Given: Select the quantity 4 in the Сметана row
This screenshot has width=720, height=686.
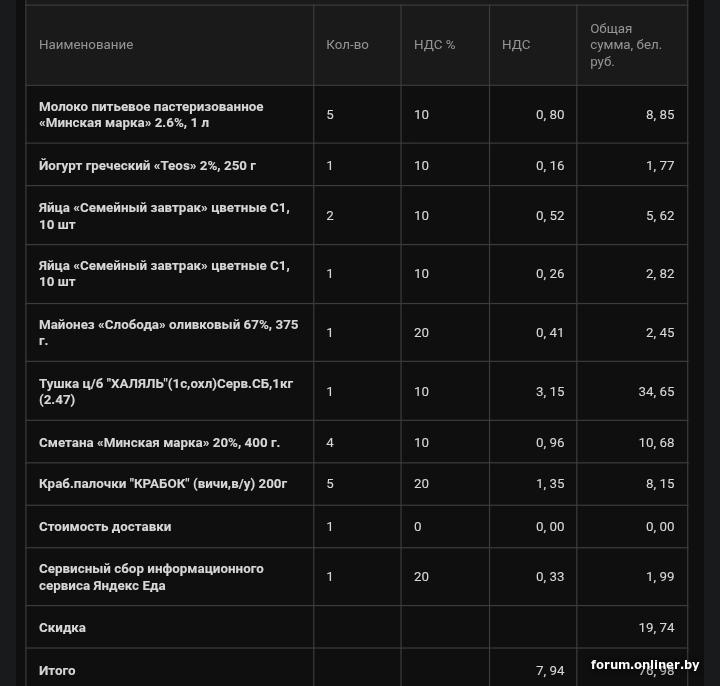Looking at the screenshot, I should 330,442.
